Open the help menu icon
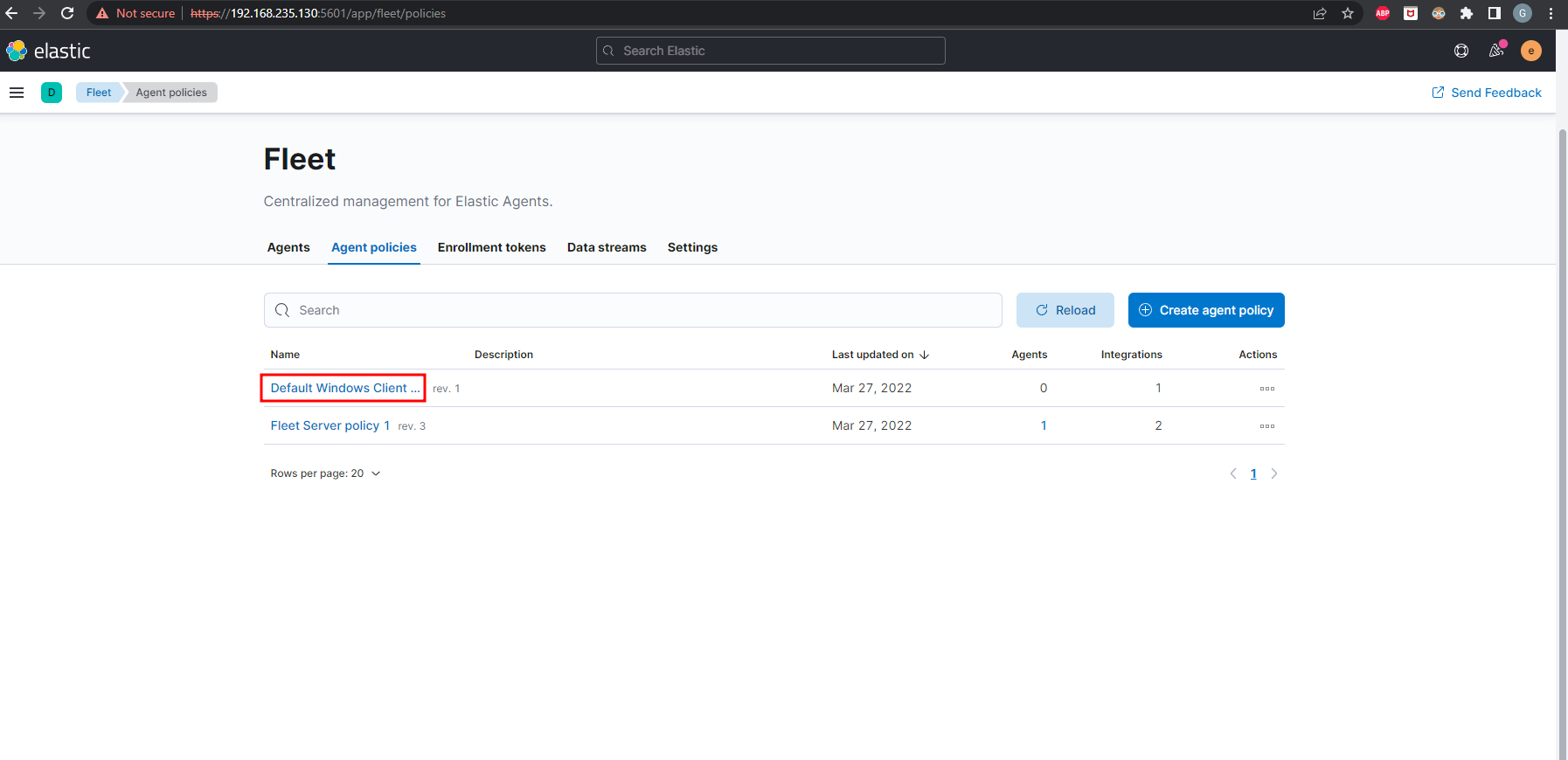 (x=1460, y=51)
